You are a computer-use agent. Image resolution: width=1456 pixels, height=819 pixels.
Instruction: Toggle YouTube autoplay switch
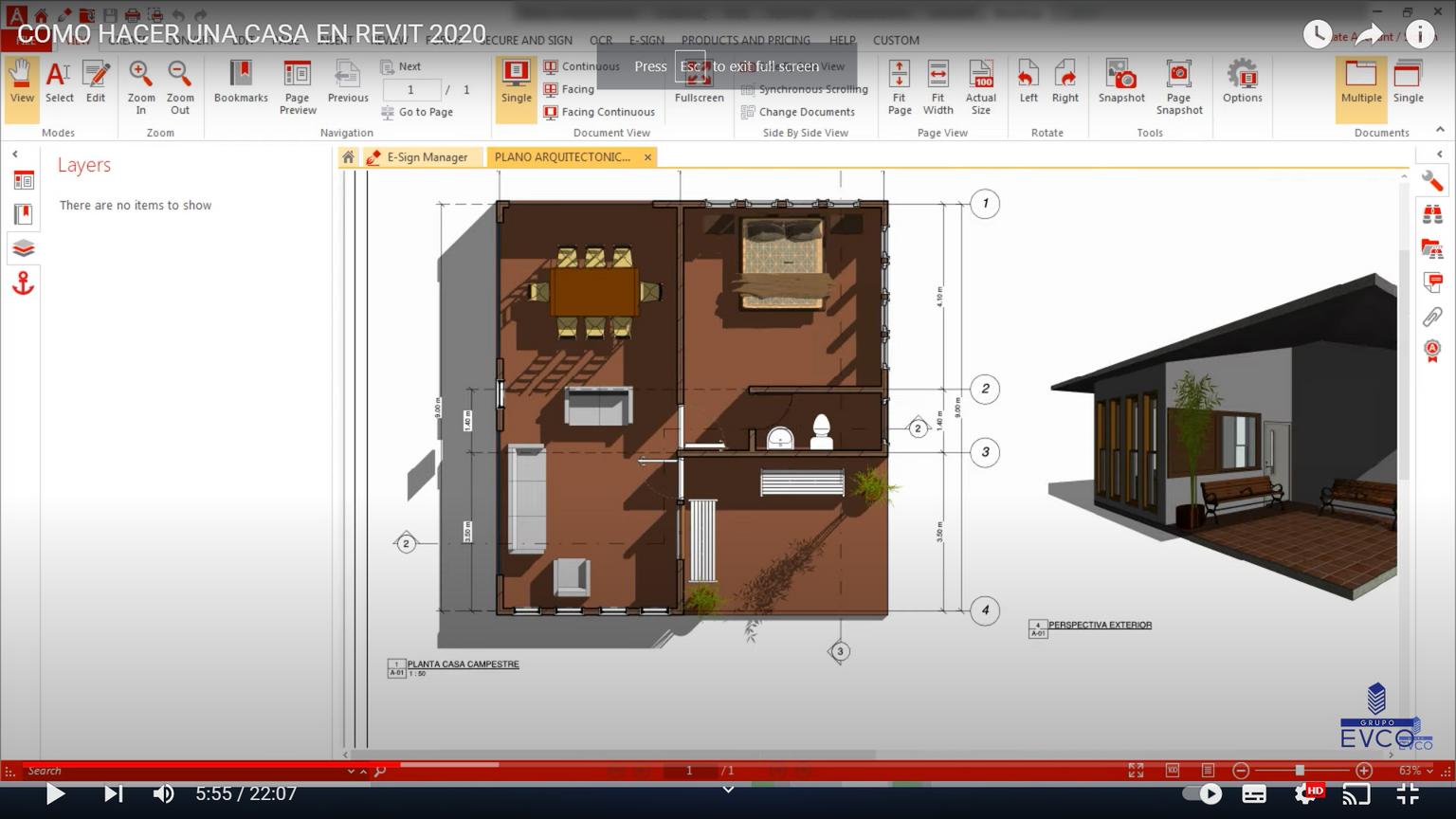tap(1204, 793)
